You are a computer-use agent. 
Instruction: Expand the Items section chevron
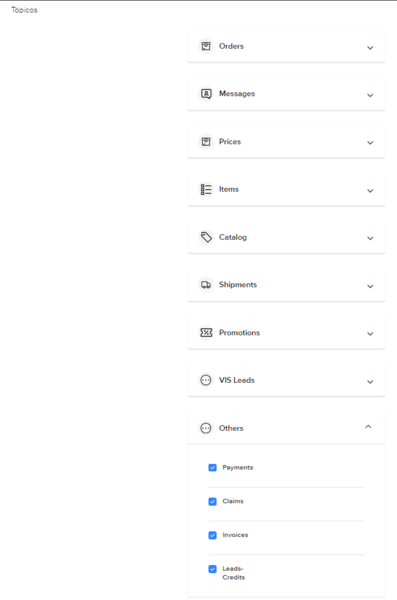pyautogui.click(x=370, y=191)
